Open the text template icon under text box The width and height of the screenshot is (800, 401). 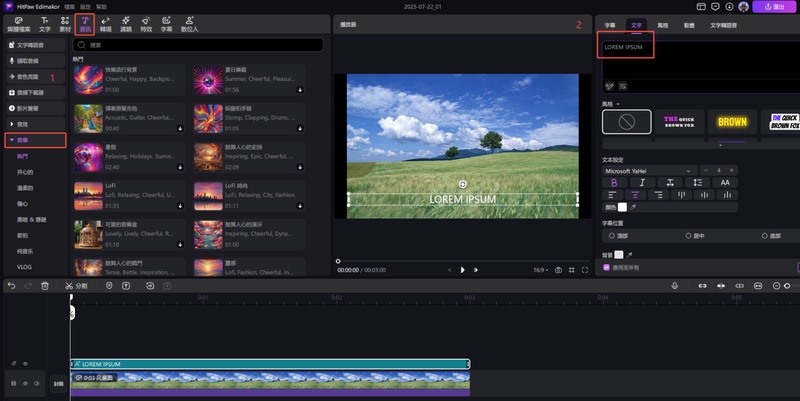tap(622, 86)
